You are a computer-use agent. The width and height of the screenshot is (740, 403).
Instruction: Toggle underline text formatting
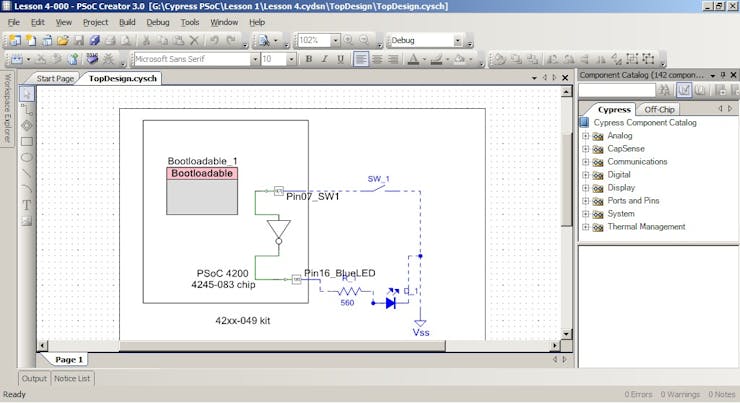click(x=339, y=59)
